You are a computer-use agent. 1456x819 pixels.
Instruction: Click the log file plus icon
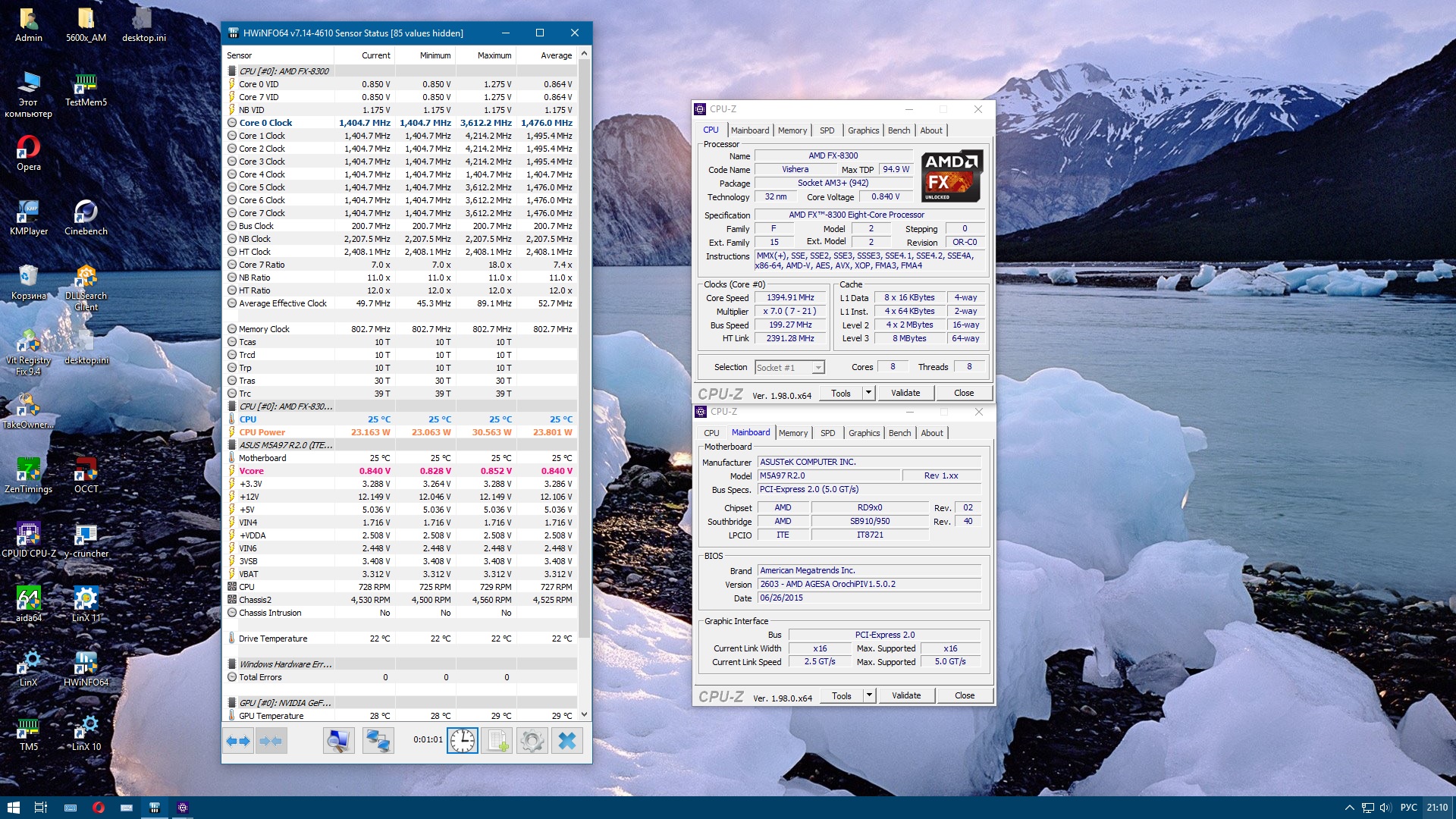point(497,741)
